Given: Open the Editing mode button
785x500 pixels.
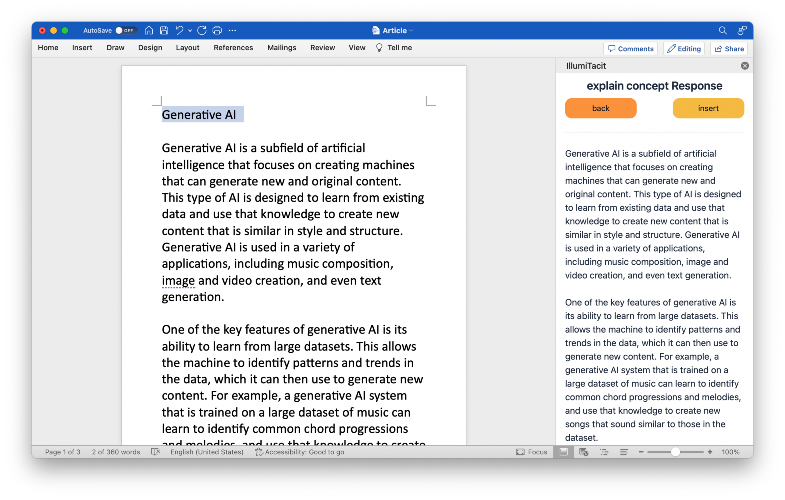Looking at the screenshot, I should [x=684, y=49].
